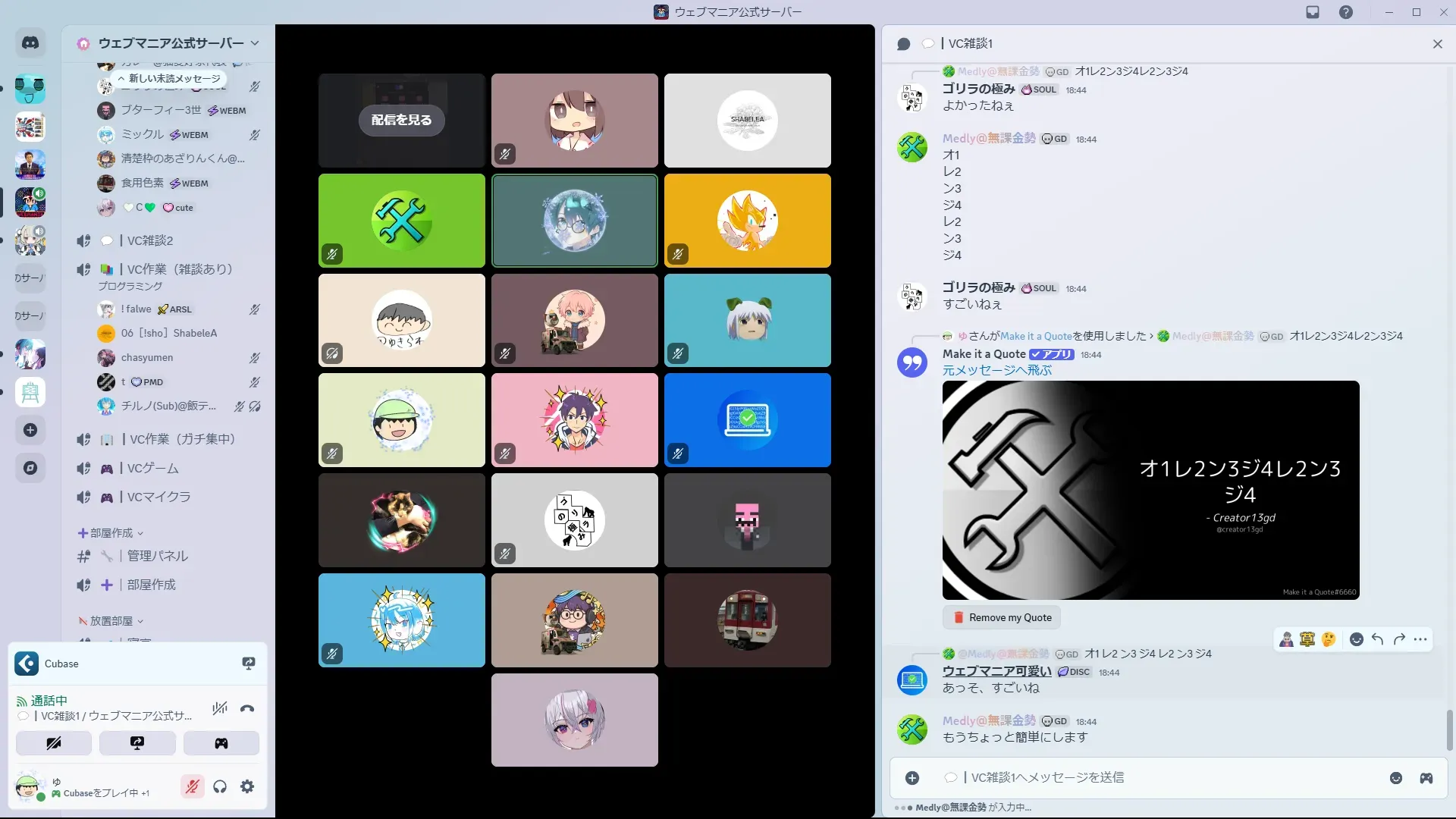Screen dimensions: 1456x819
Task: Click the 配信を見る button
Action: click(401, 120)
